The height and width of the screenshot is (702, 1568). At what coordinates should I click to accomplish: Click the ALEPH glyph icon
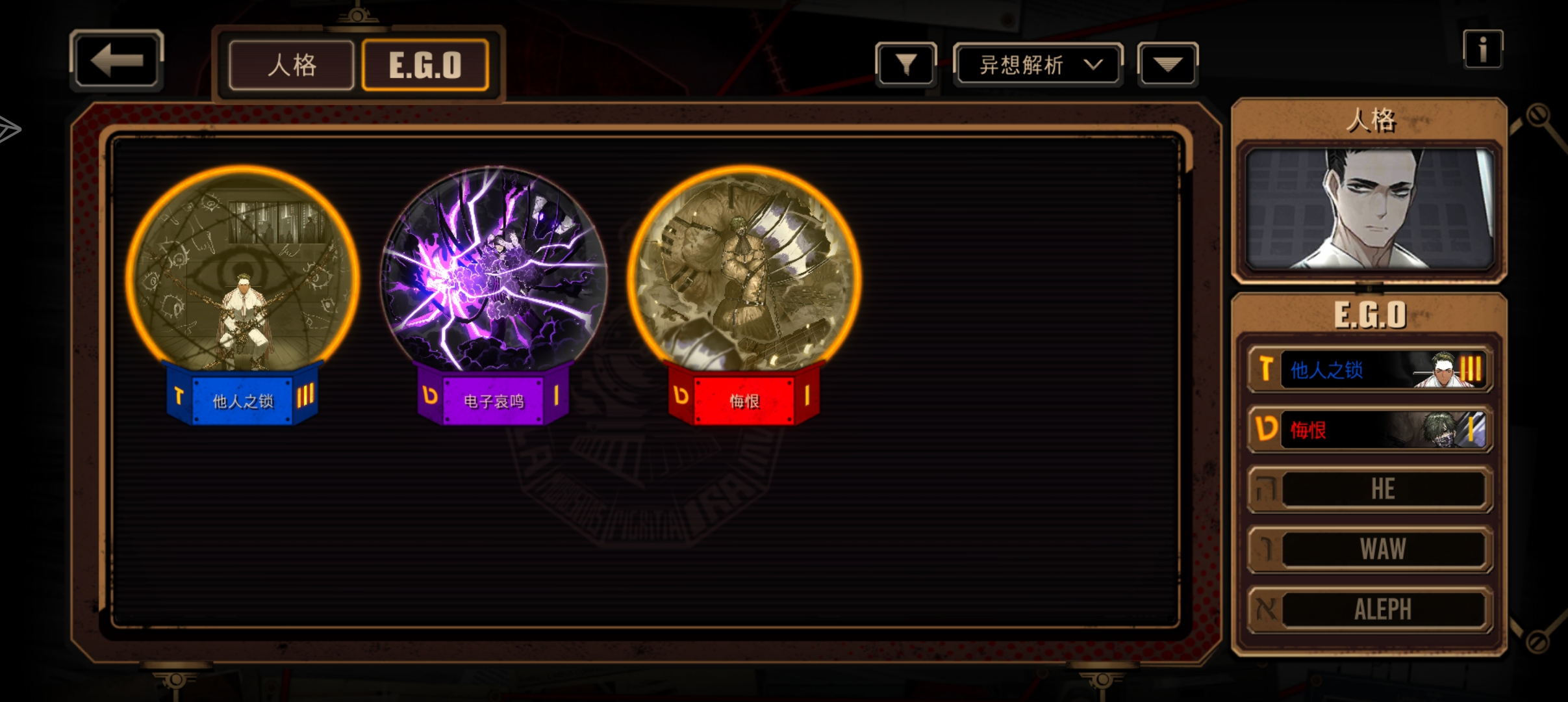pos(1266,609)
